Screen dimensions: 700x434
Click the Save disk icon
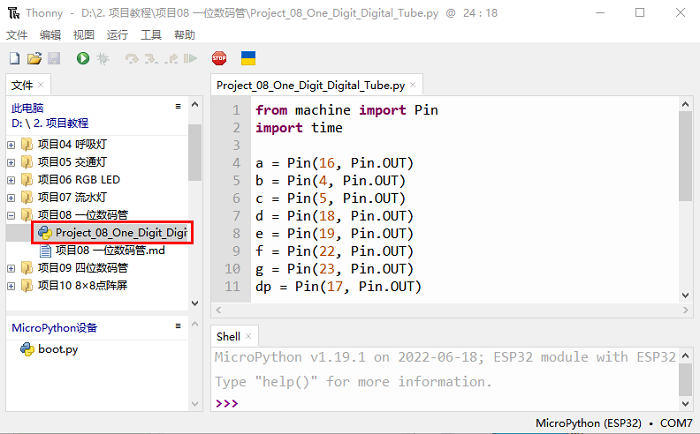pos(54,59)
